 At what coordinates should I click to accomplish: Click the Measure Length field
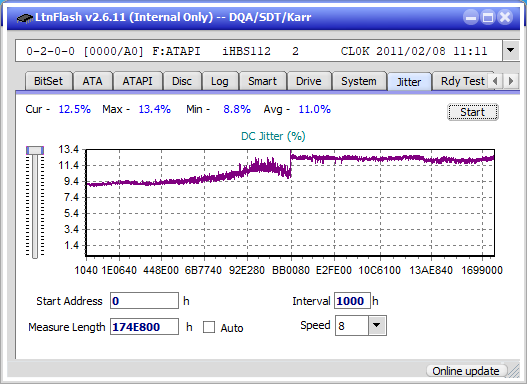click(145, 327)
